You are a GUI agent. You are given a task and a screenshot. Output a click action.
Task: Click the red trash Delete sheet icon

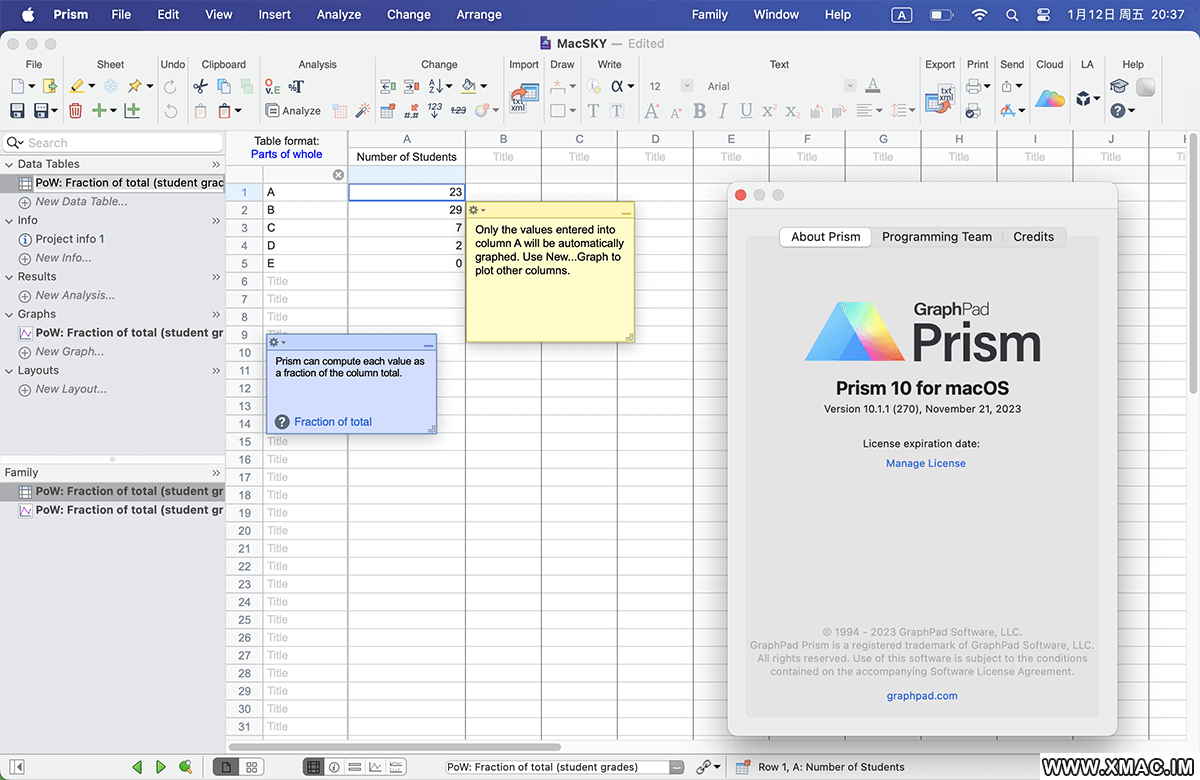point(76,110)
